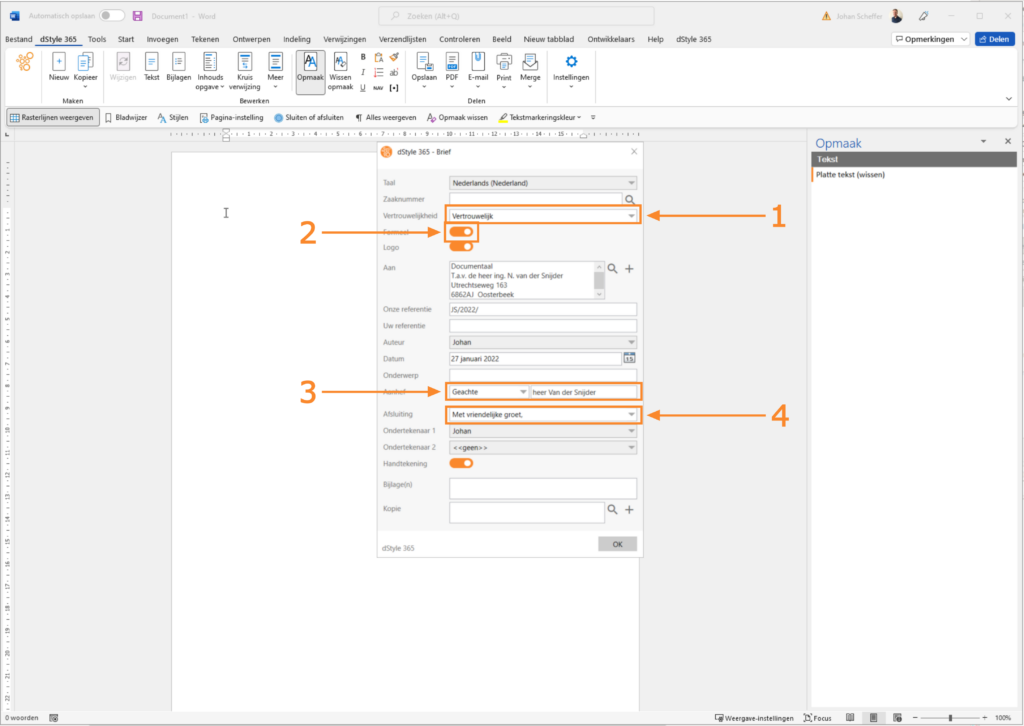Toggle Rasterlijnen weergeven button

(53, 118)
